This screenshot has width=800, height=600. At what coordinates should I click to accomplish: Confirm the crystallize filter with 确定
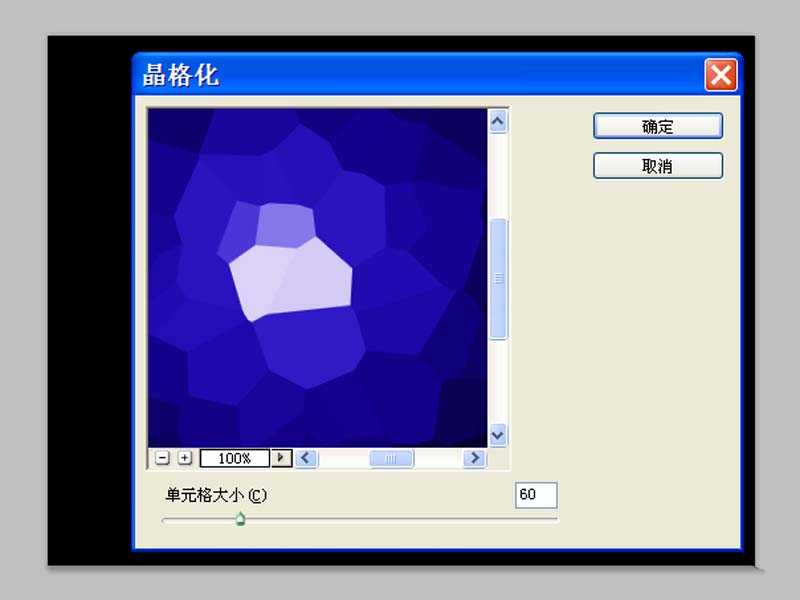point(658,125)
